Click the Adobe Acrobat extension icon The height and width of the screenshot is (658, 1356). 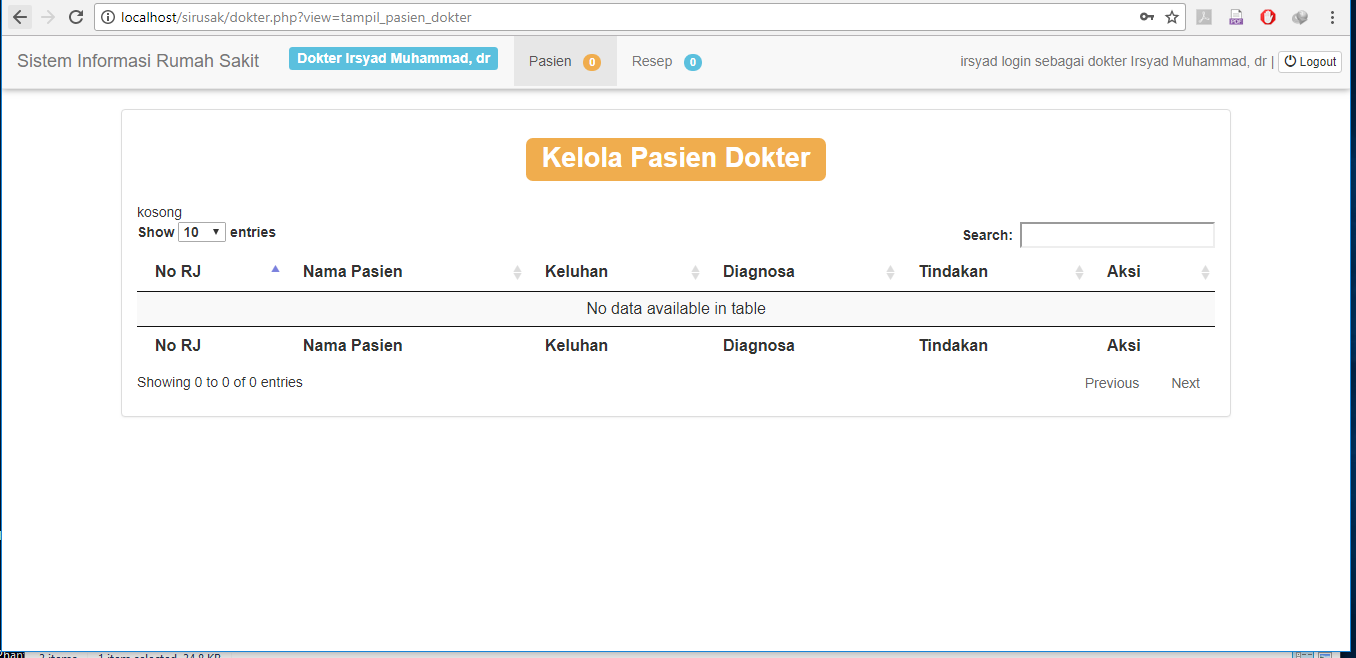pos(1204,17)
